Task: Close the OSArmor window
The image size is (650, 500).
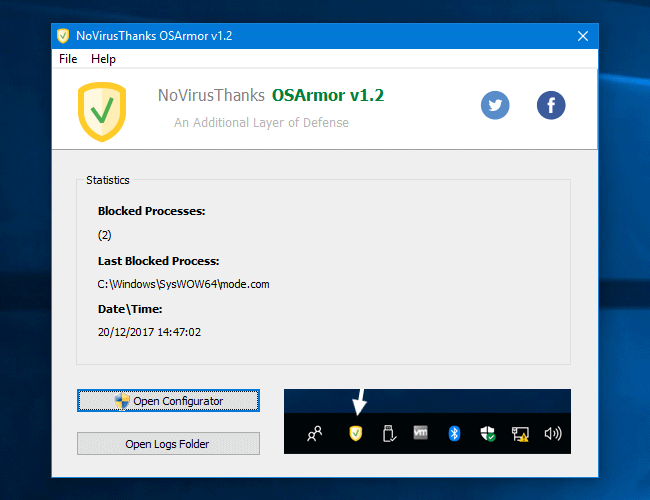Action: (583, 36)
